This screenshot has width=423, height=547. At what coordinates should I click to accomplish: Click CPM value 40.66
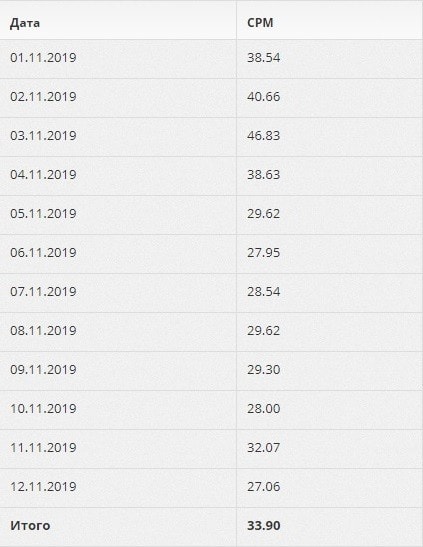264,97
